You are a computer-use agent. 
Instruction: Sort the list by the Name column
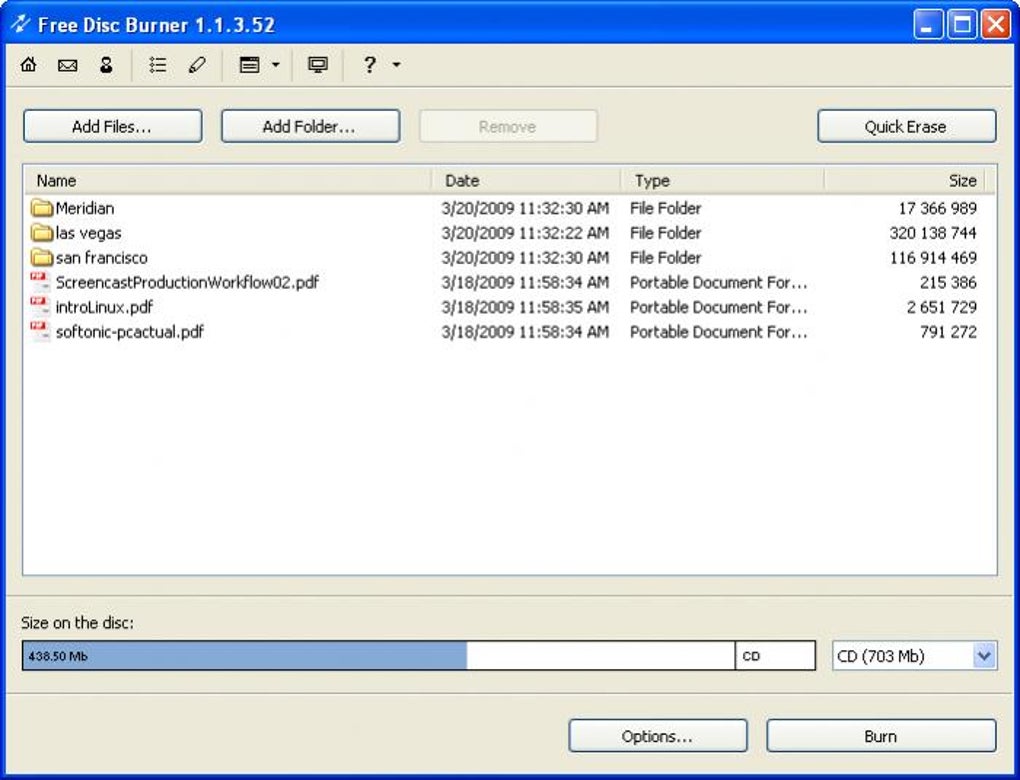[x=228, y=180]
